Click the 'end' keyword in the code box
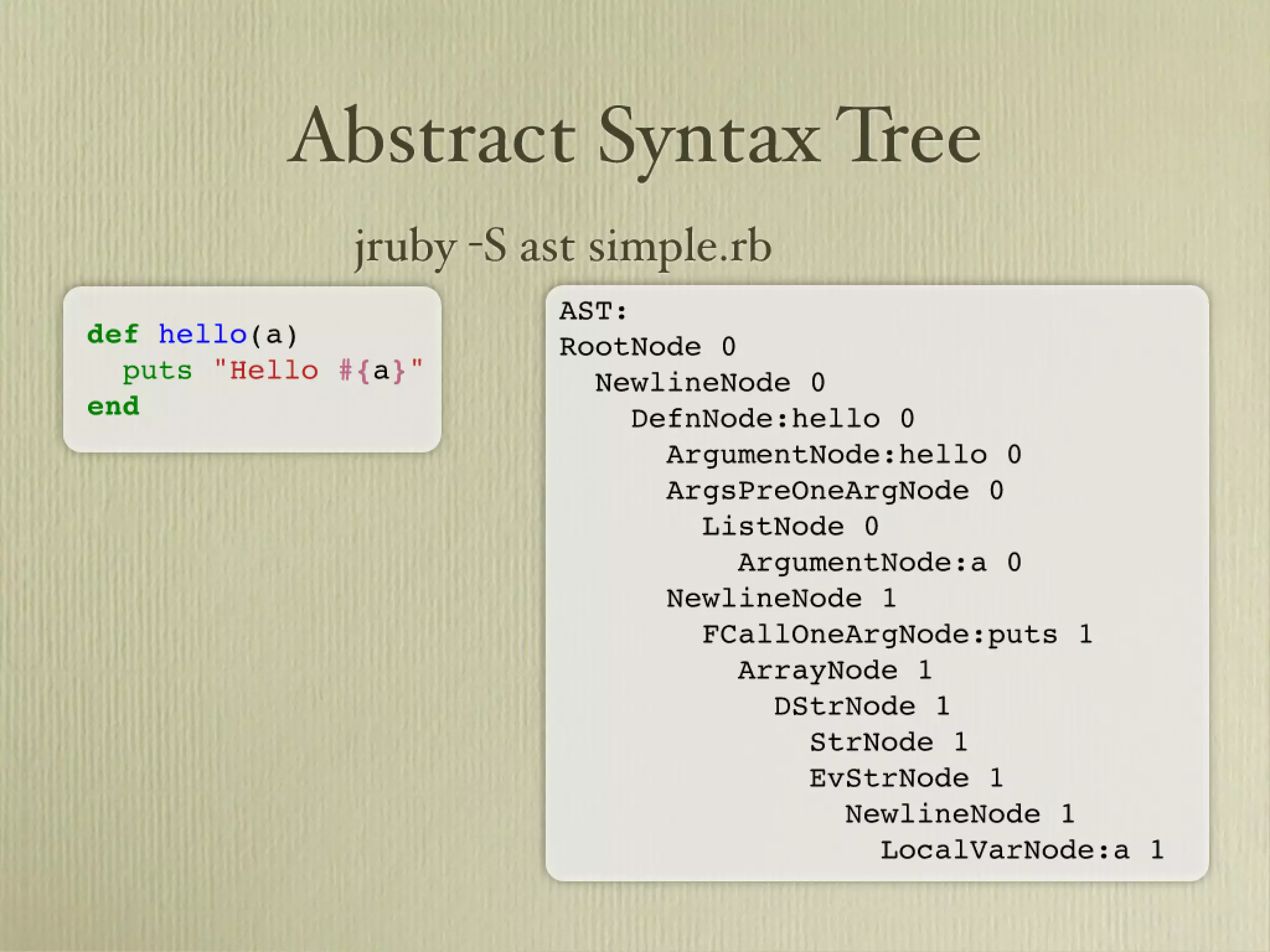The height and width of the screenshot is (952, 1270). click(113, 407)
